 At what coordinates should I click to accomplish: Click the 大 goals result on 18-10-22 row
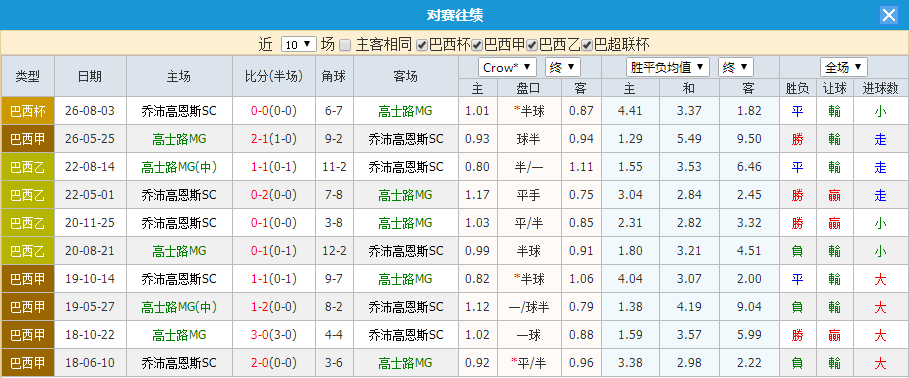(880, 335)
